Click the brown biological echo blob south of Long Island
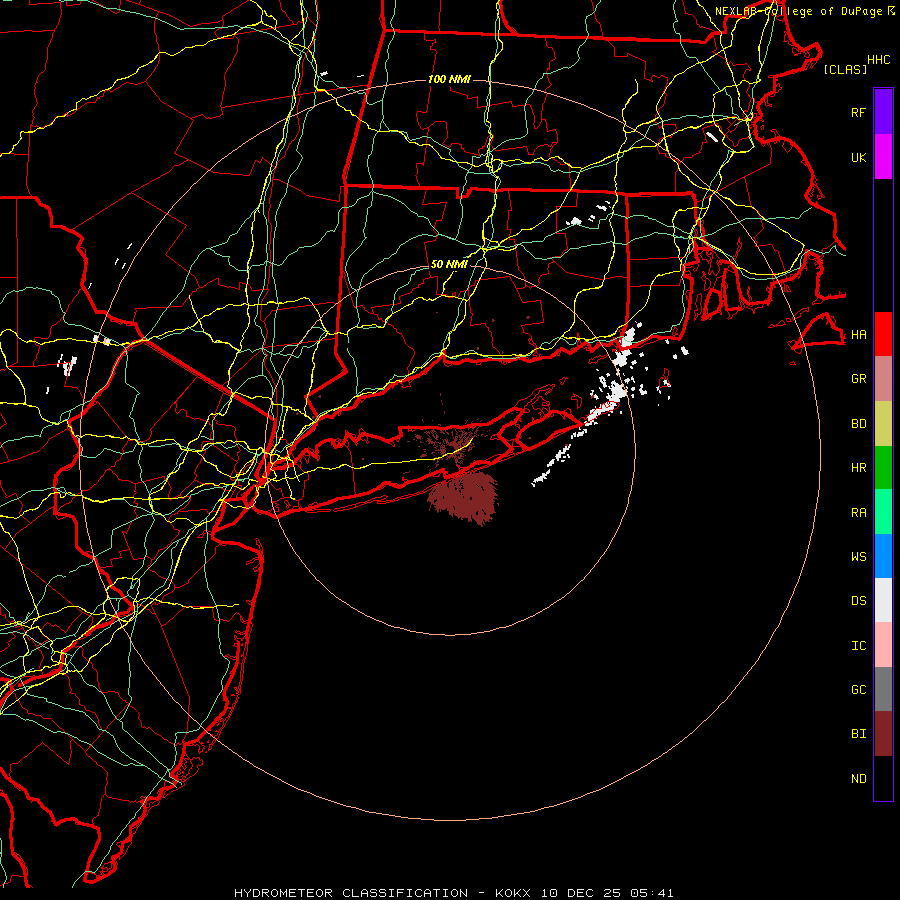The image size is (900, 900). coord(464,497)
